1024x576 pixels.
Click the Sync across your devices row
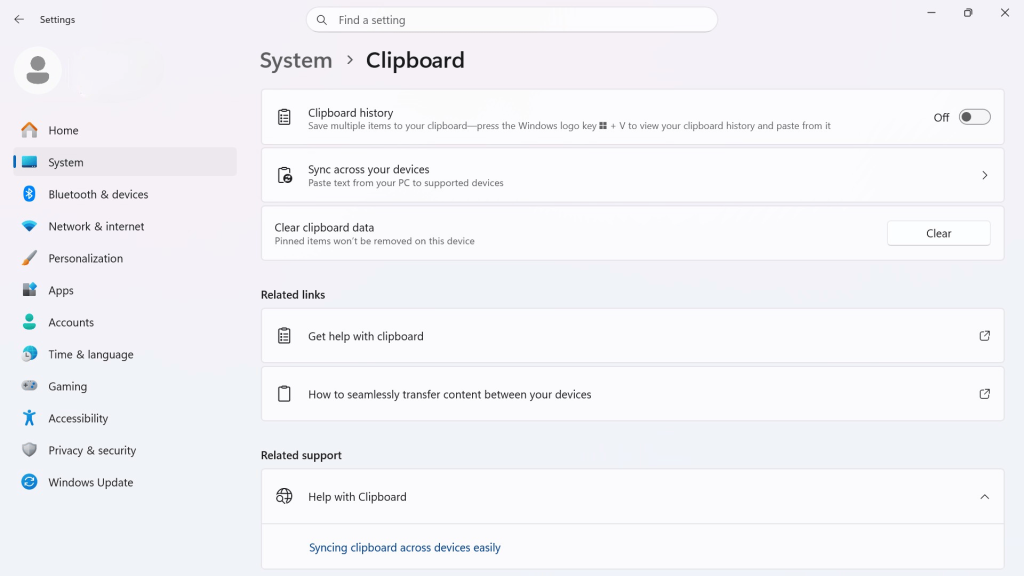pos(632,175)
